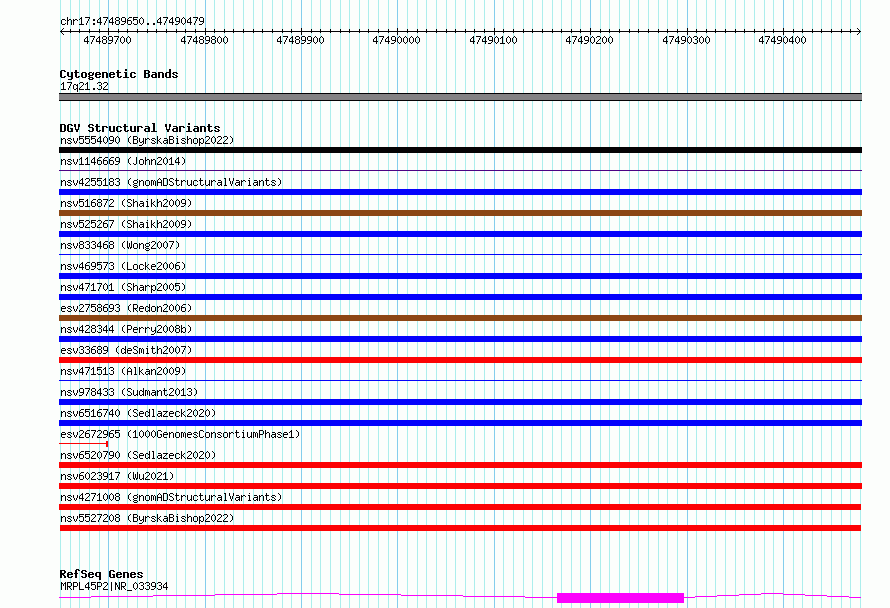The height and width of the screenshot is (608, 890).
Task: Select the short red esv2672965 variant segment
Action: pos(83,443)
